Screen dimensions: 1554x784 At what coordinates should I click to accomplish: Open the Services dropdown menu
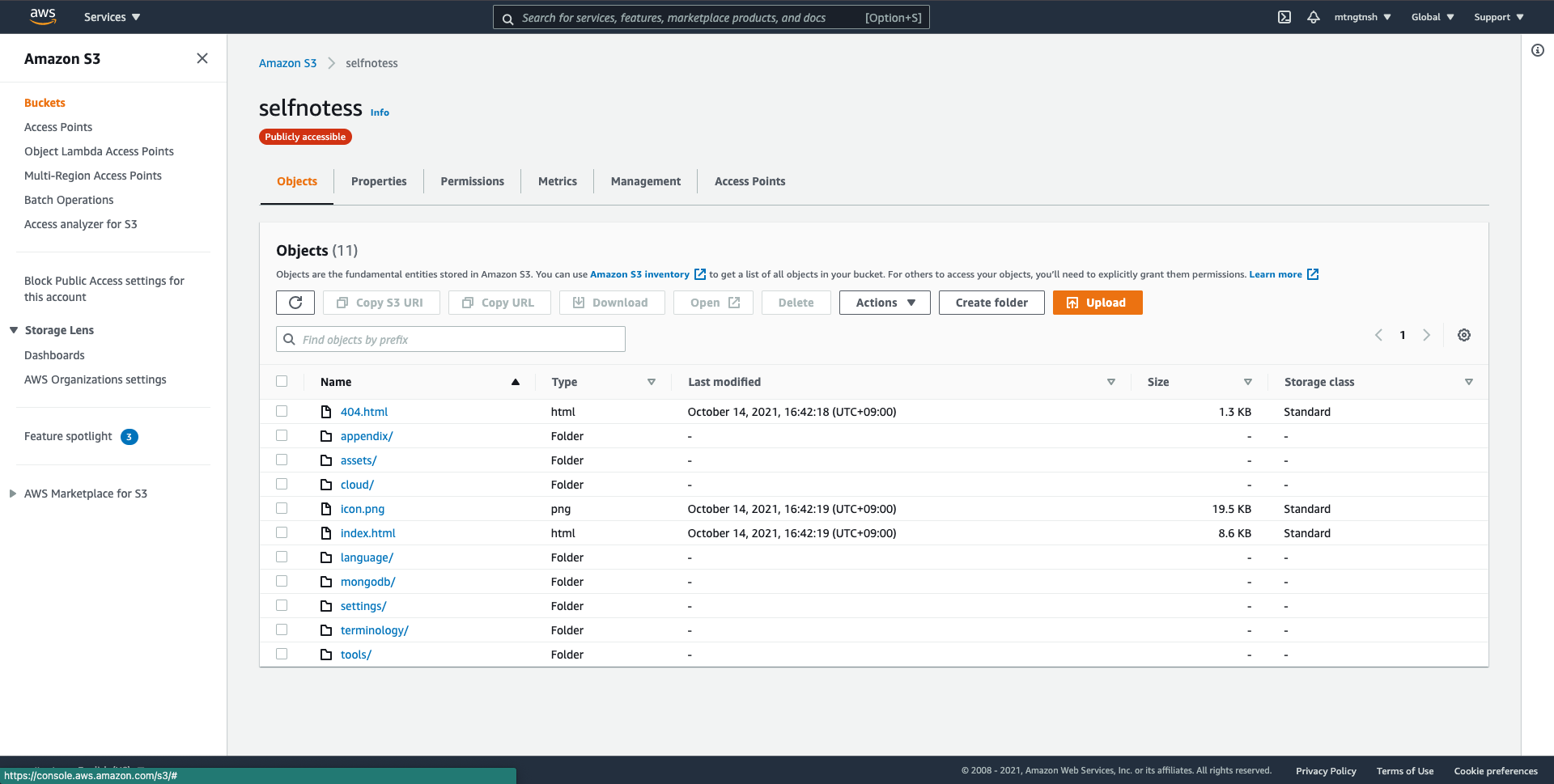pyautogui.click(x=112, y=17)
